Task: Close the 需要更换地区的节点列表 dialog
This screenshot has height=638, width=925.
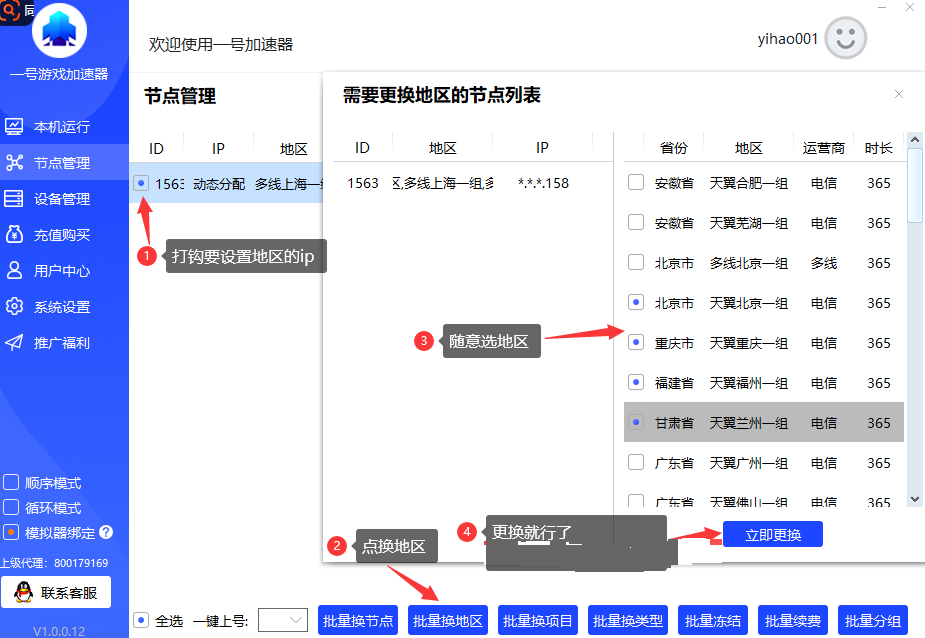Action: point(898,94)
